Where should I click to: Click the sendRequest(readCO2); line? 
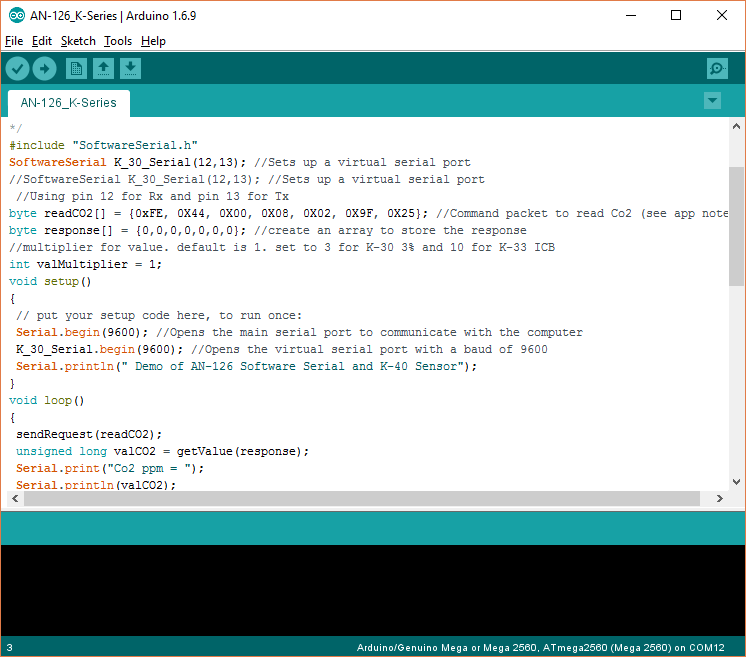pos(89,434)
